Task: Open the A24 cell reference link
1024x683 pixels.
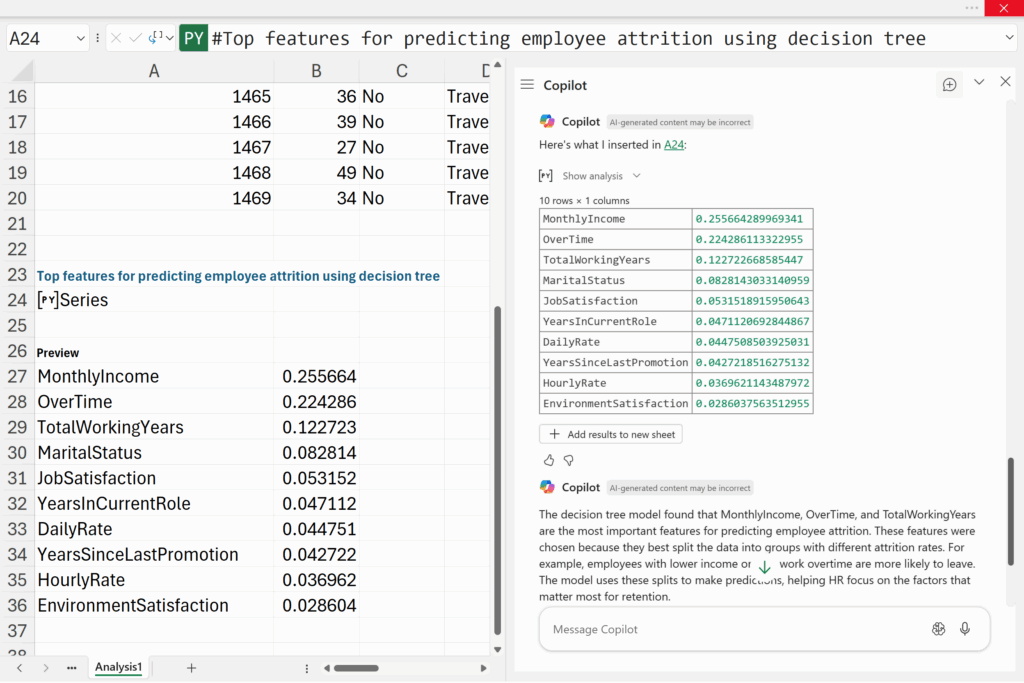Action: tap(675, 145)
